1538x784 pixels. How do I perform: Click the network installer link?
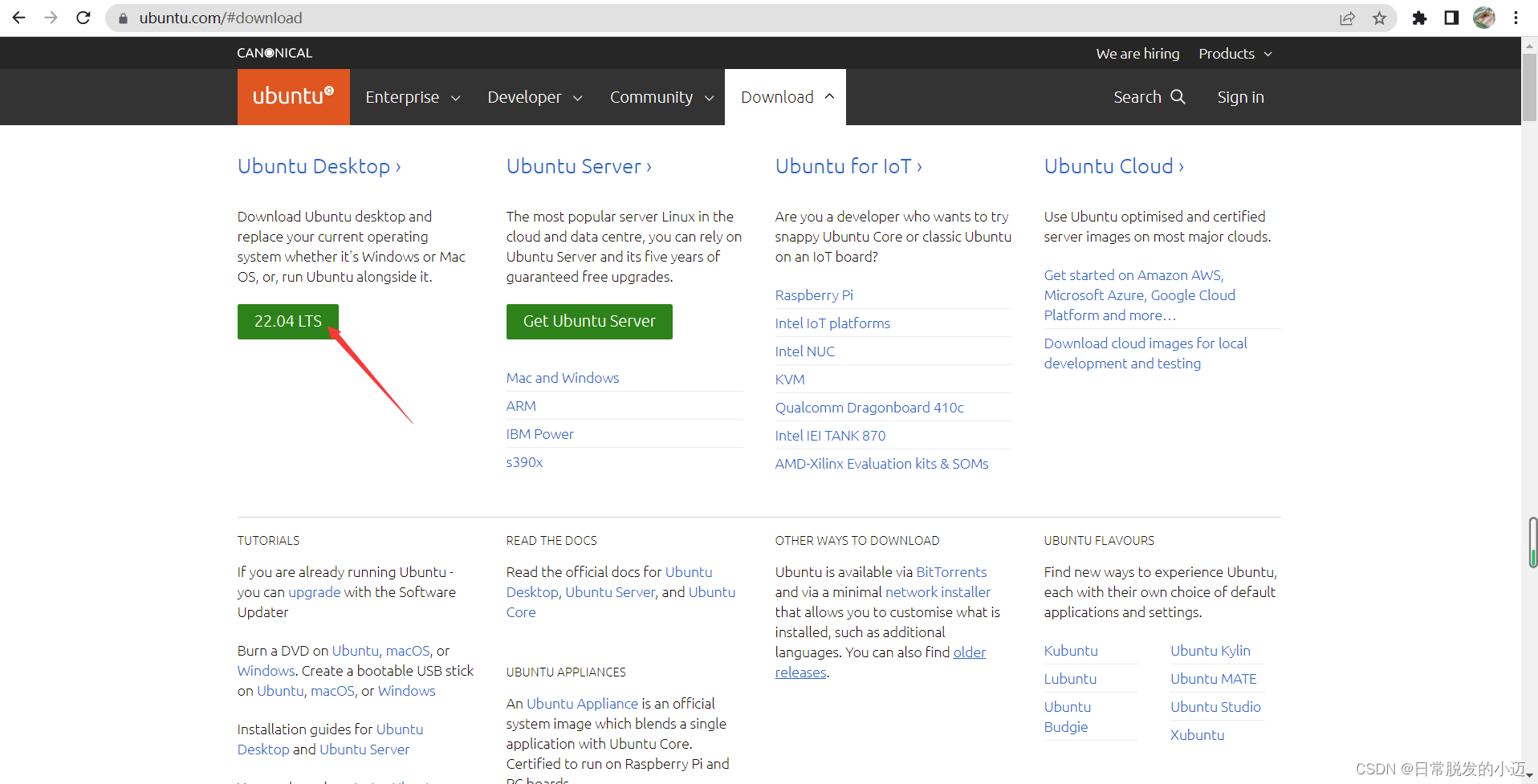(x=938, y=592)
